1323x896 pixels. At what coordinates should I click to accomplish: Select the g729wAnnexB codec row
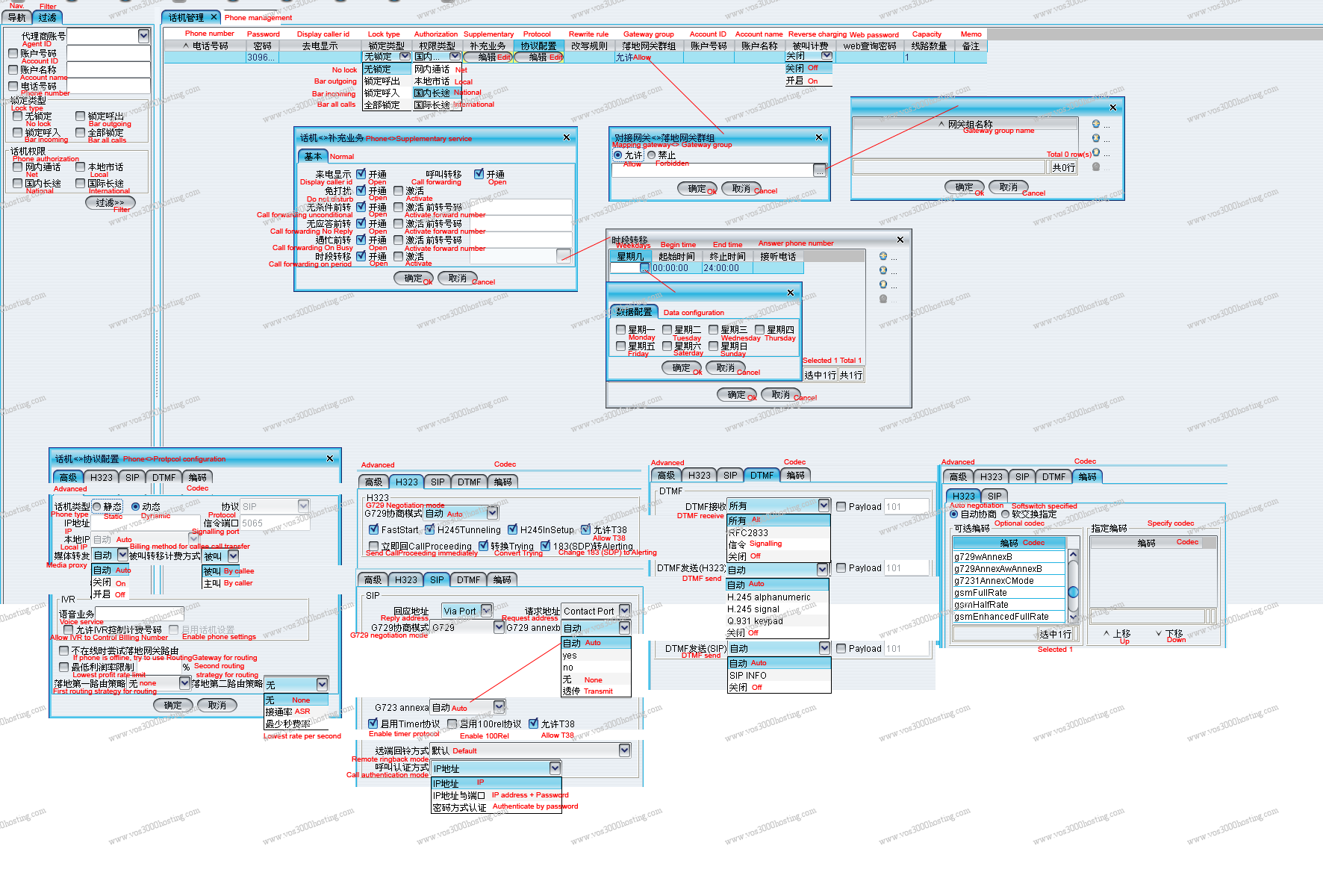point(1008,556)
